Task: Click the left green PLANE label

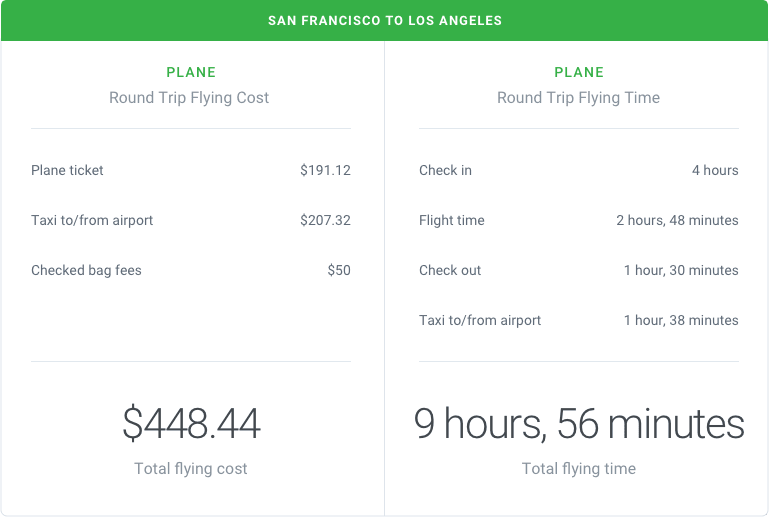Action: 191,72
